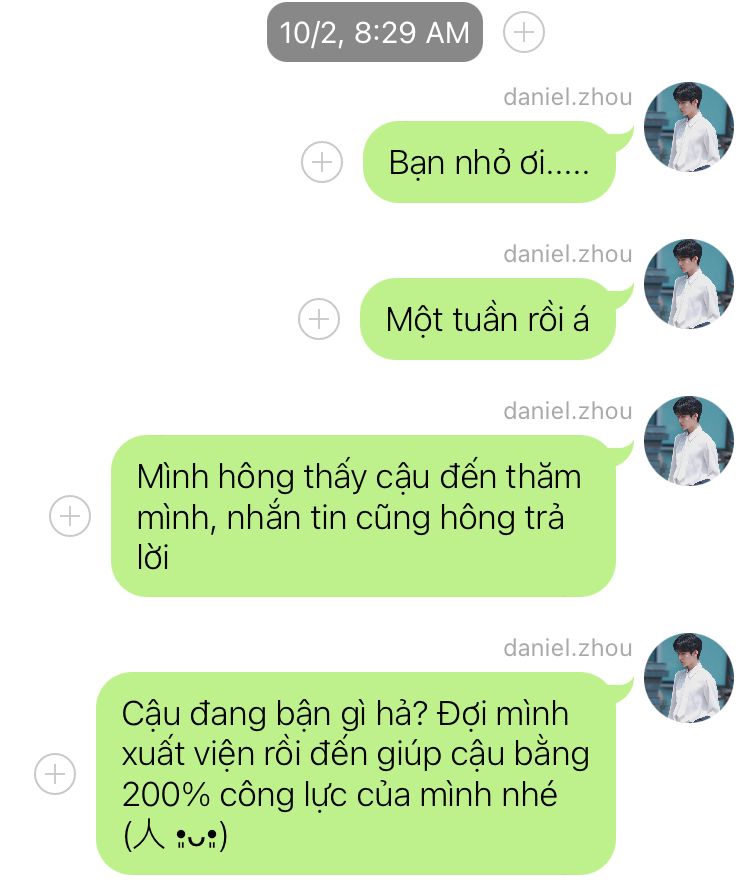The height and width of the screenshot is (896, 750).
Task: Select the "Mình hông thấy cậu đến thăm" bubble
Action: click(x=364, y=516)
